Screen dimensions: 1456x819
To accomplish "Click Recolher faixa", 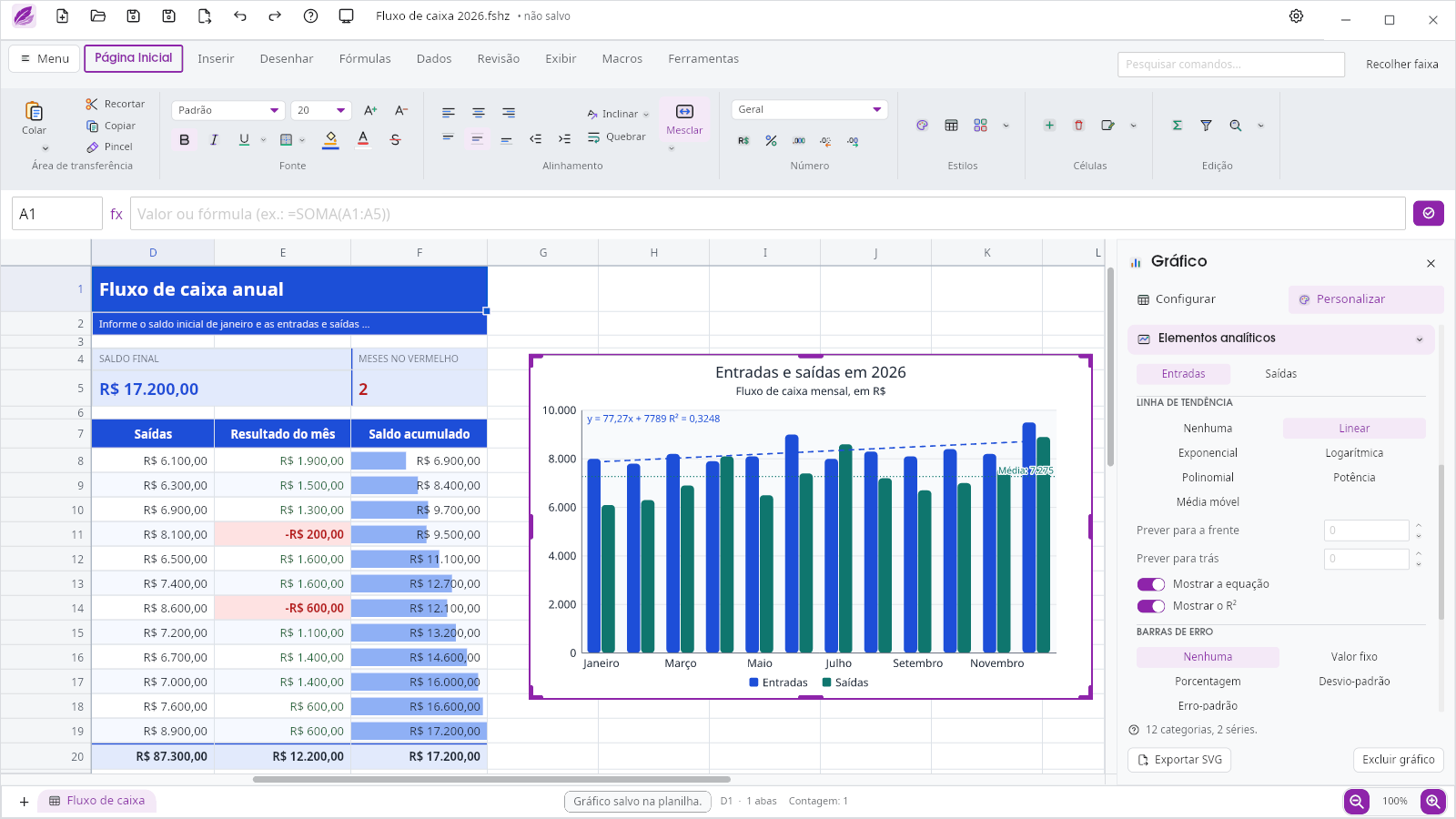I will click(1401, 65).
